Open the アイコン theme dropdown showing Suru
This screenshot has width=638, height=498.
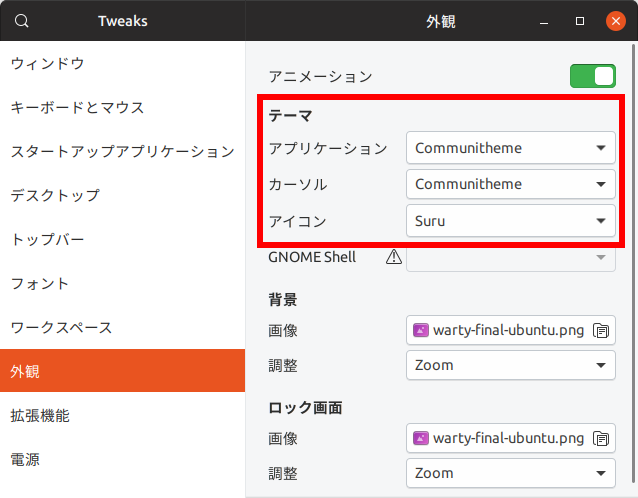(511, 221)
